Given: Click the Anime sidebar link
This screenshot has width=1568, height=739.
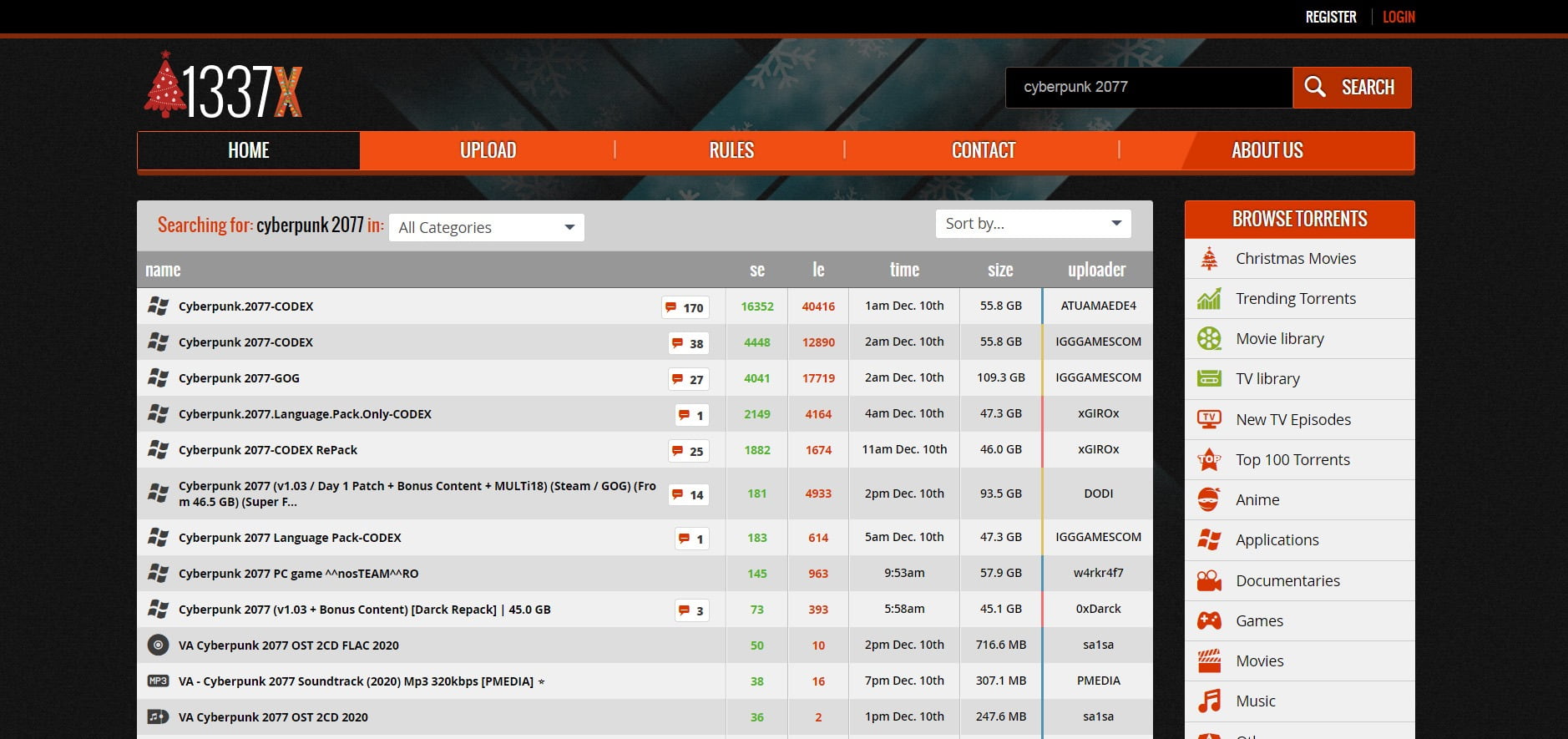Looking at the screenshot, I should (1257, 499).
